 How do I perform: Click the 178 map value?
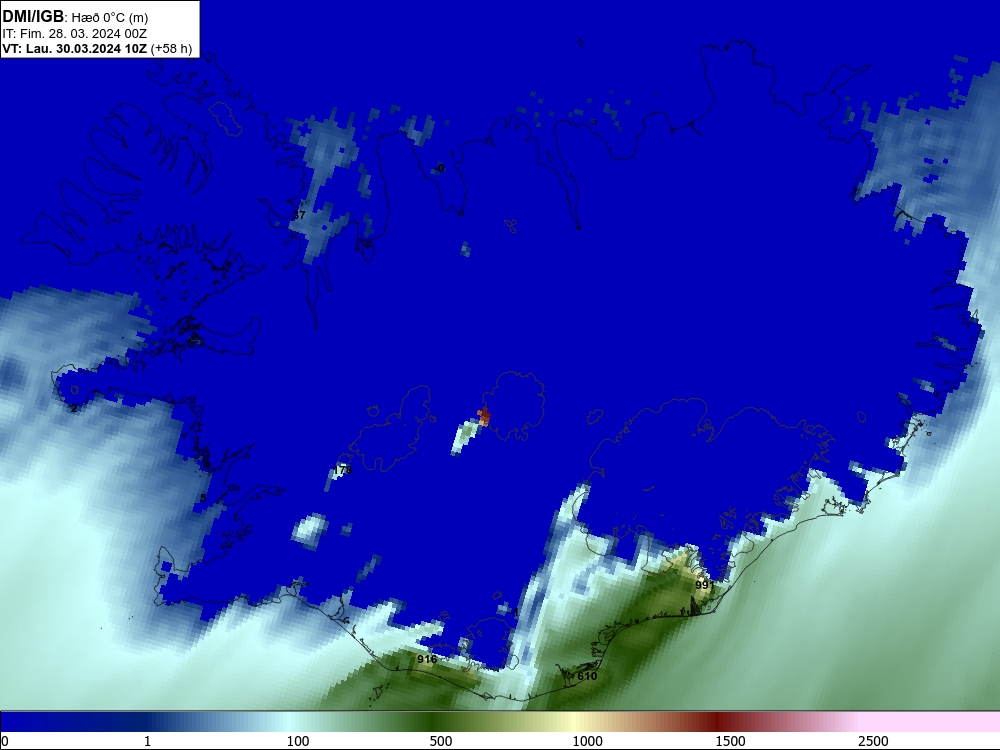(x=342, y=470)
